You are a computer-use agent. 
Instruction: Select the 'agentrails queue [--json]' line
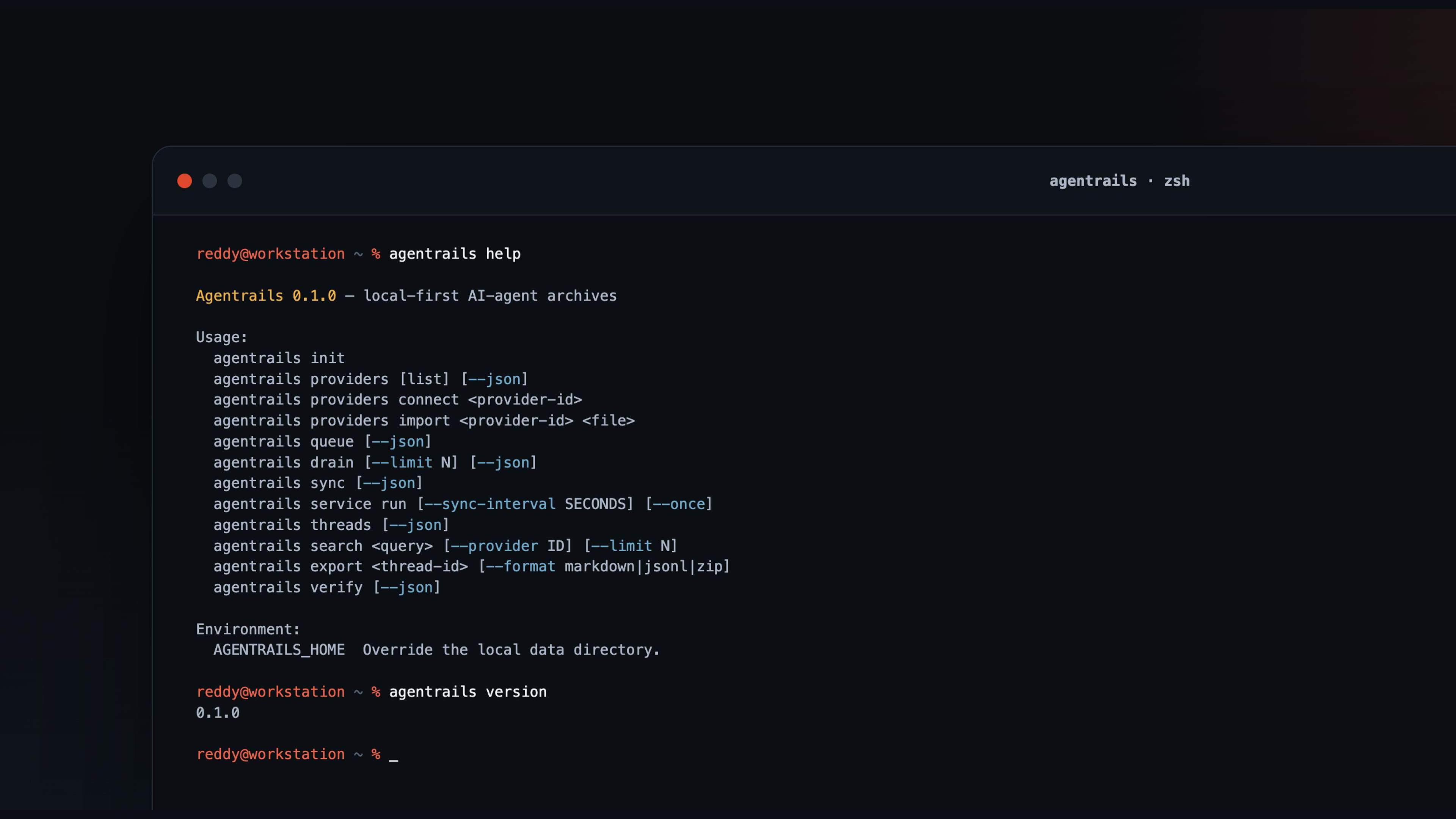pyautogui.click(x=322, y=441)
